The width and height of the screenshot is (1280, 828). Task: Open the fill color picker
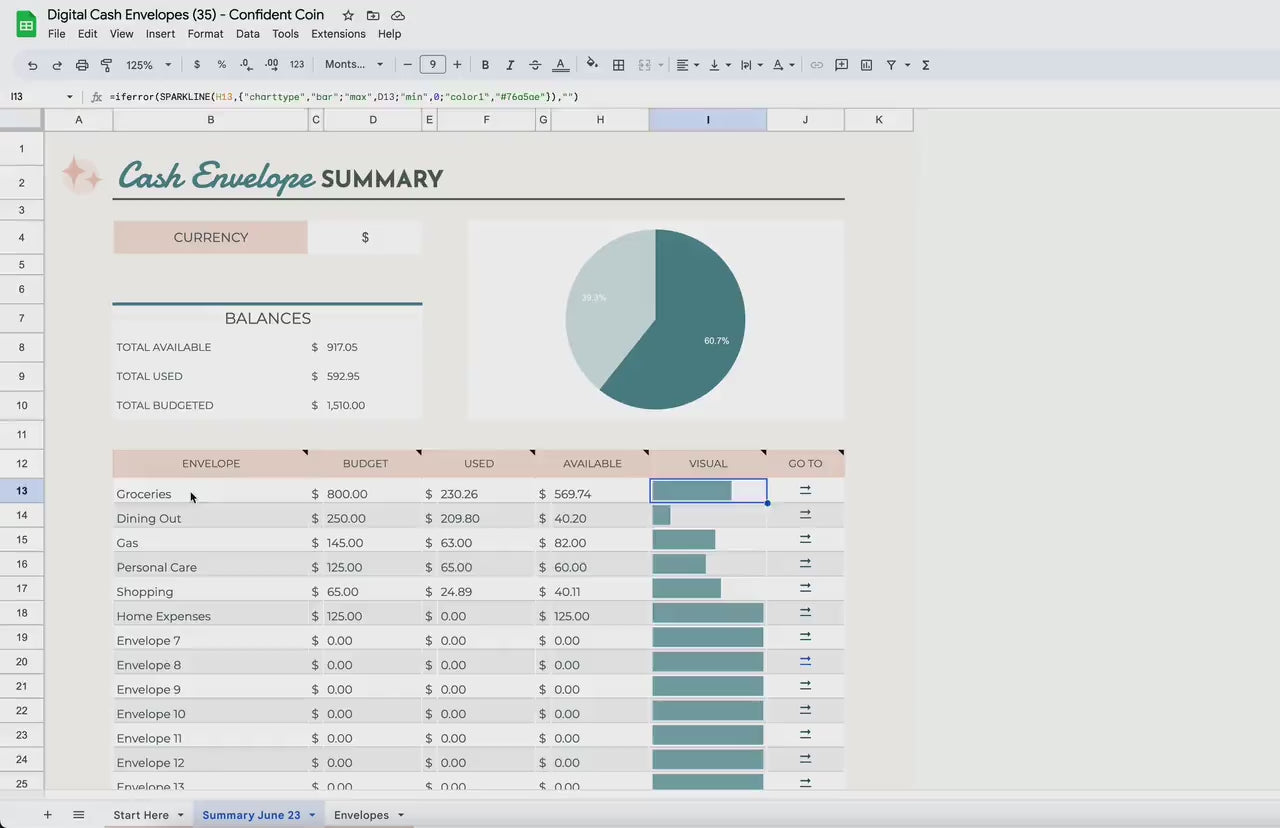coord(592,65)
